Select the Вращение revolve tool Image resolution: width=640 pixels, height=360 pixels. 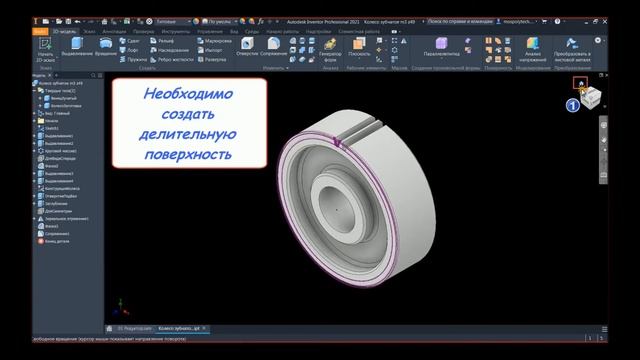click(x=106, y=47)
